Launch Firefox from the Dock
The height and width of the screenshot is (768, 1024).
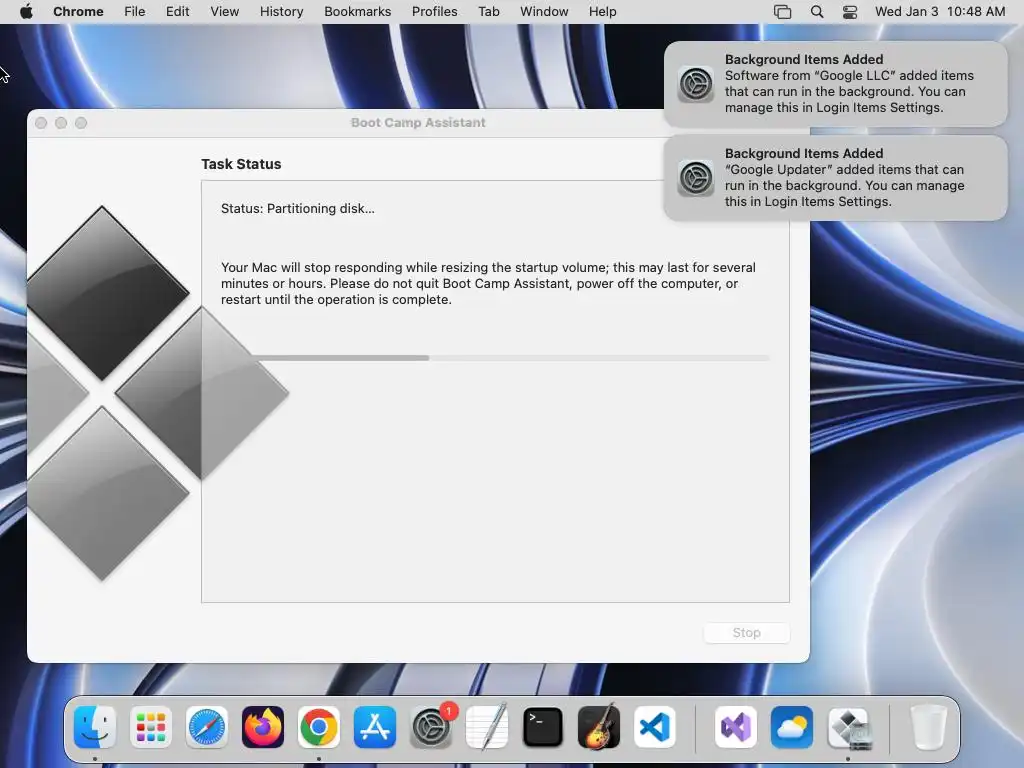(263, 727)
